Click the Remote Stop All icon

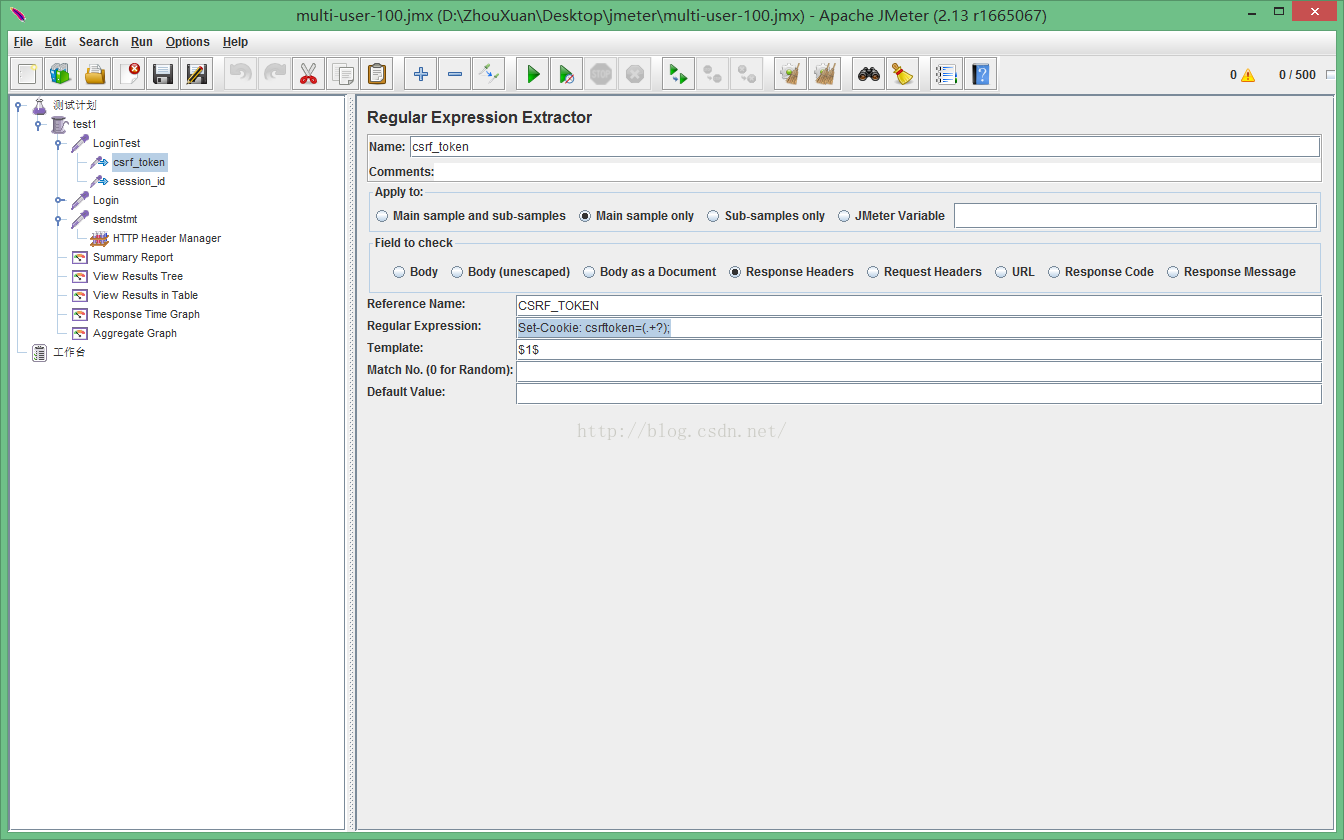[x=713, y=74]
